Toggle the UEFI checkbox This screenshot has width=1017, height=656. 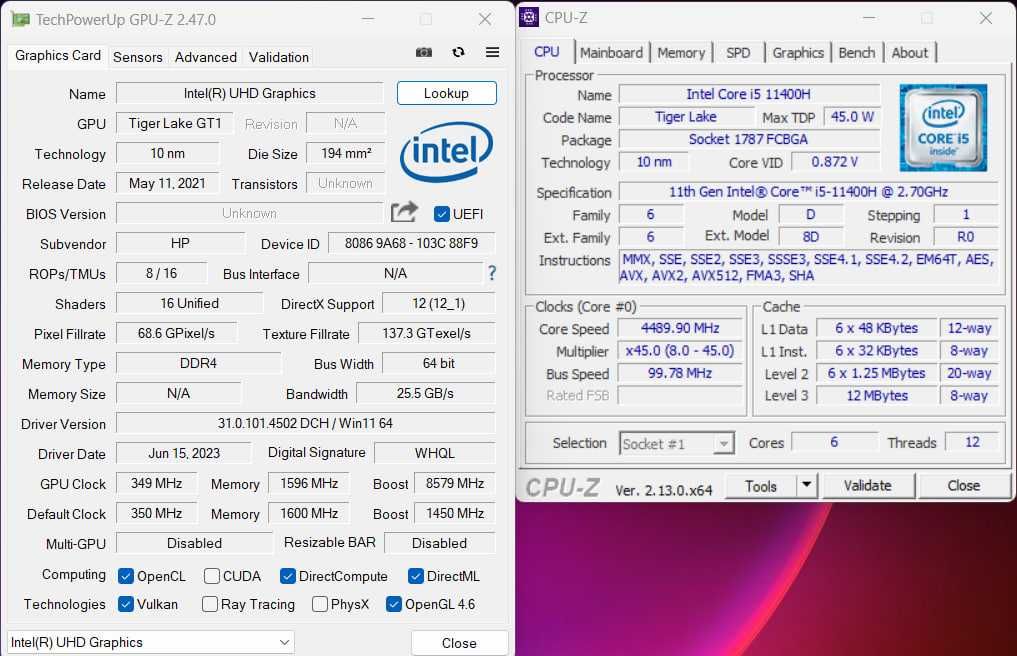[x=442, y=214]
